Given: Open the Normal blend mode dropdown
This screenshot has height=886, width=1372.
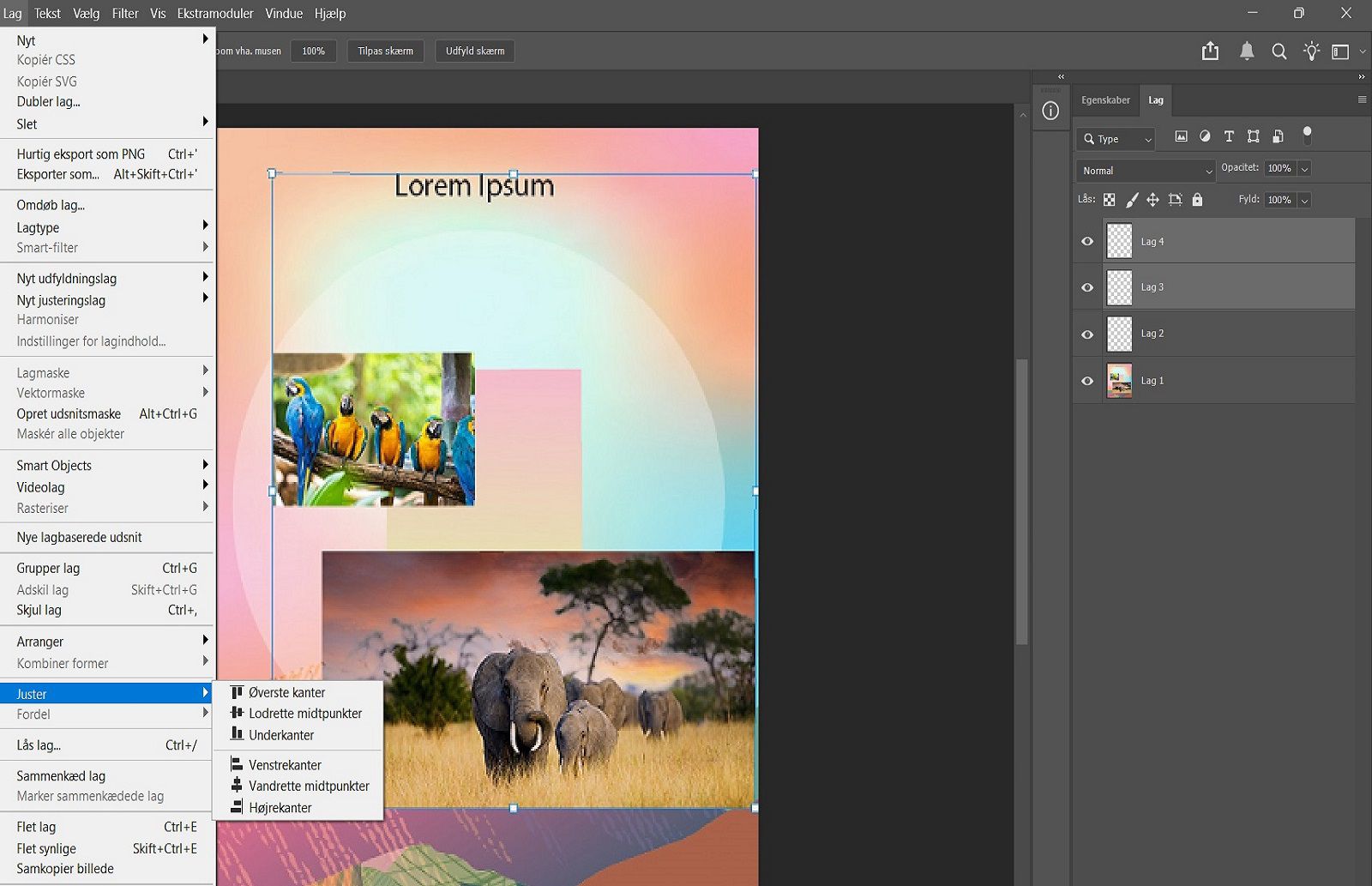Looking at the screenshot, I should [x=1145, y=171].
